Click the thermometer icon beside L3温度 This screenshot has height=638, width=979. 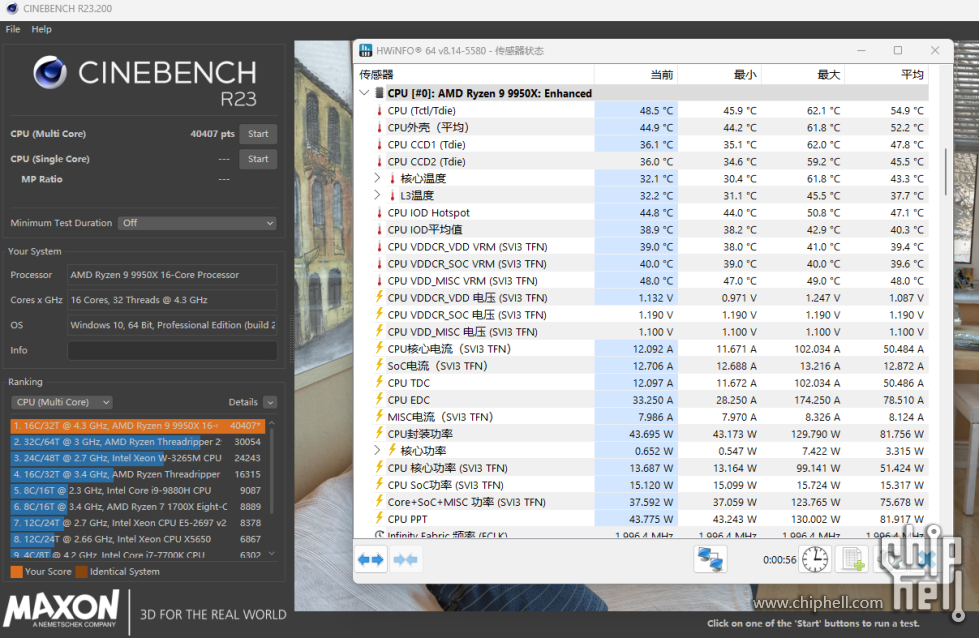point(392,195)
